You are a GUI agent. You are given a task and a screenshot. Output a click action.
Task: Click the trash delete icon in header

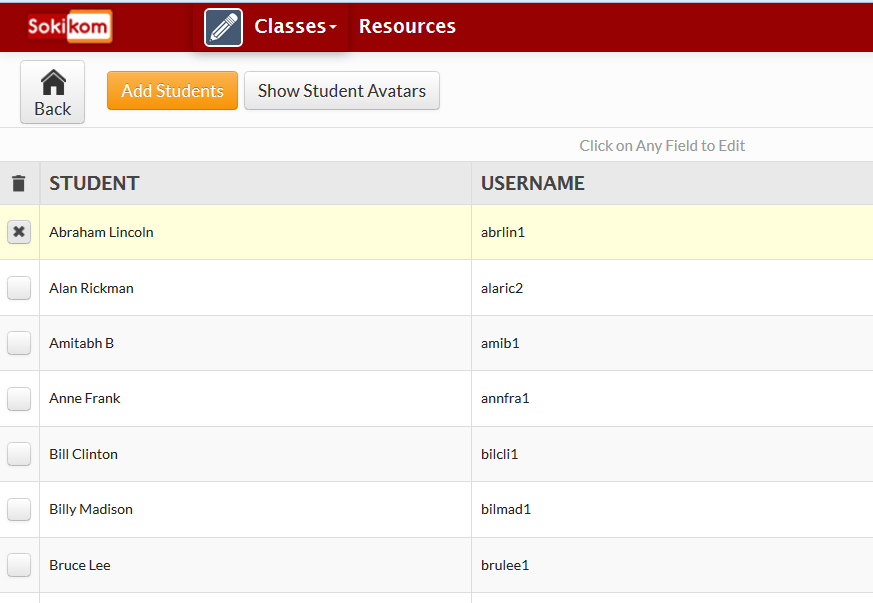coord(19,184)
